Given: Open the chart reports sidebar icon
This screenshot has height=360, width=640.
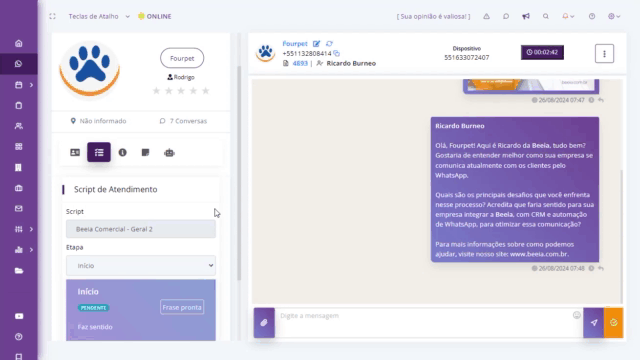Looking at the screenshot, I should tap(19, 250).
